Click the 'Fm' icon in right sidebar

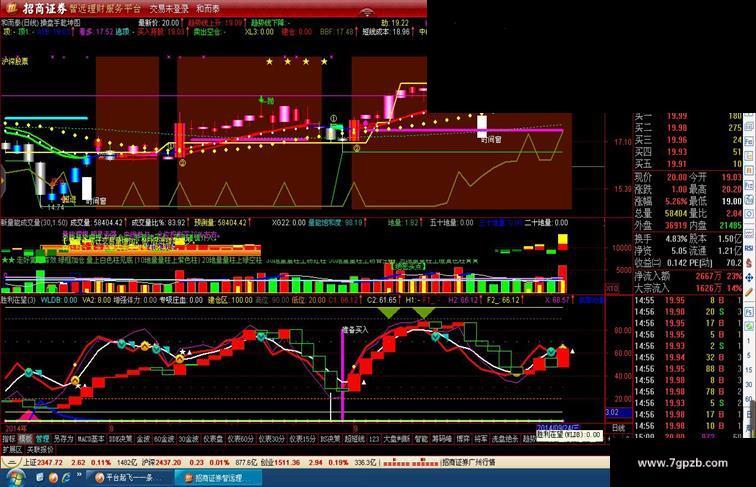749,142
